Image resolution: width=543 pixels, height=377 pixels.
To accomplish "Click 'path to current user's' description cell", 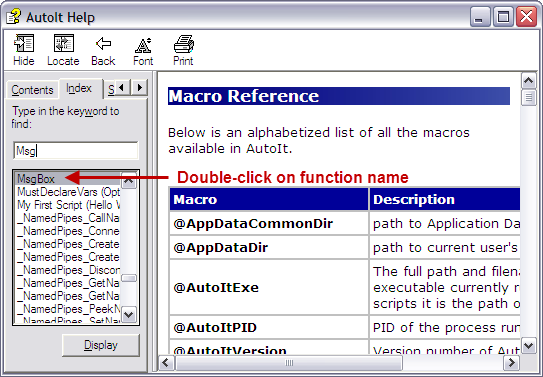I will pyautogui.click(x=445, y=248).
